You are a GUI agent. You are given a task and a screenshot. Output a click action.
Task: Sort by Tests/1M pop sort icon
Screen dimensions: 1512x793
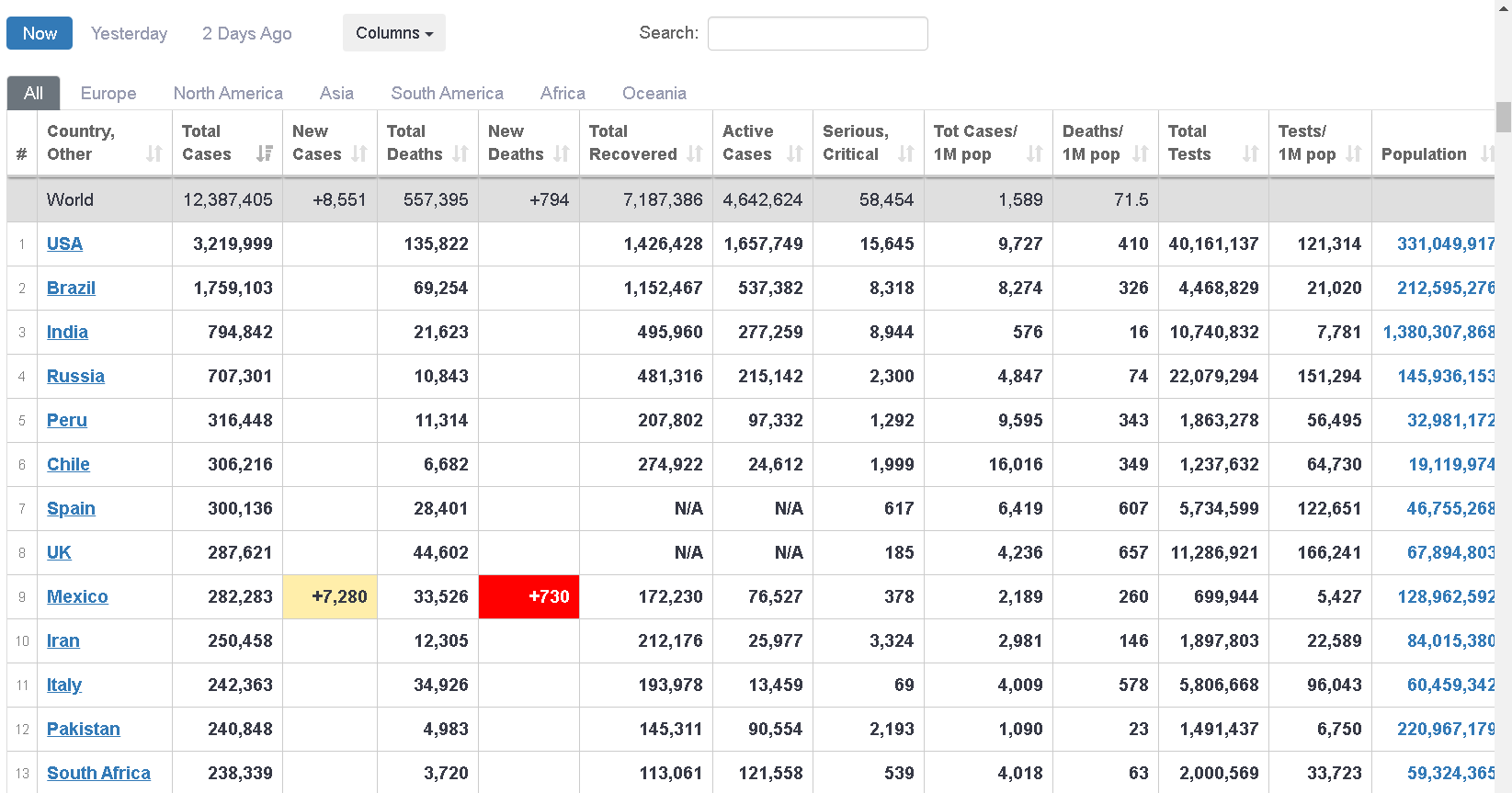tap(1354, 153)
